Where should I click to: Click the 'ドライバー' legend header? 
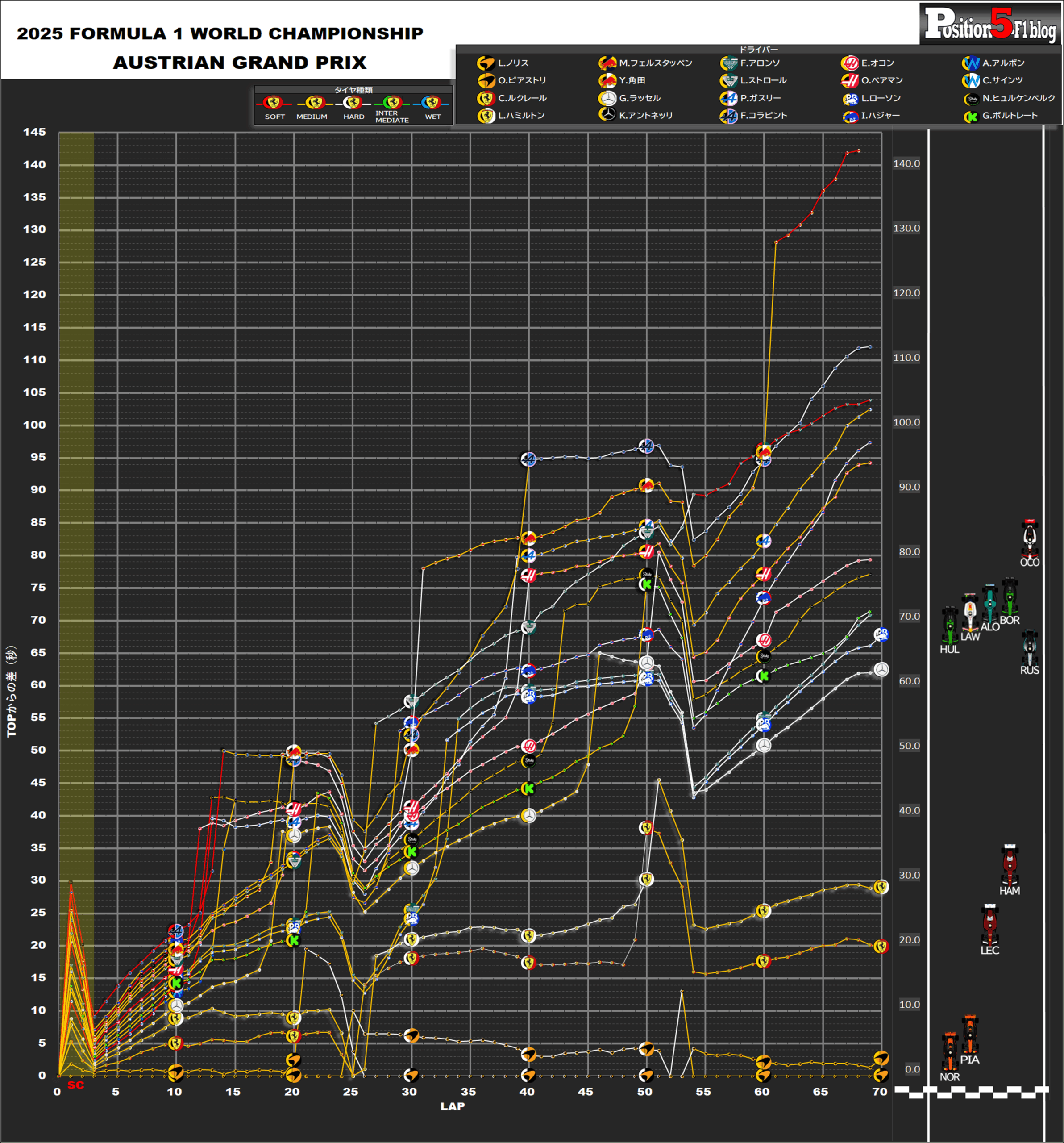759,50
